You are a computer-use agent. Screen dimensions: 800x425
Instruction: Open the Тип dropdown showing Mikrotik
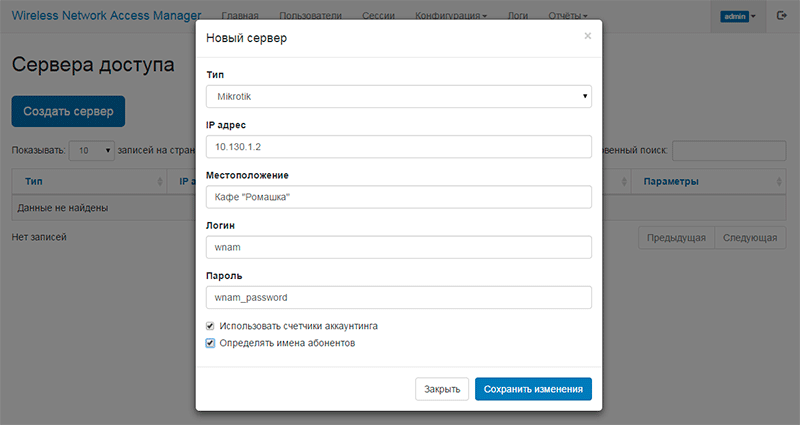point(398,96)
